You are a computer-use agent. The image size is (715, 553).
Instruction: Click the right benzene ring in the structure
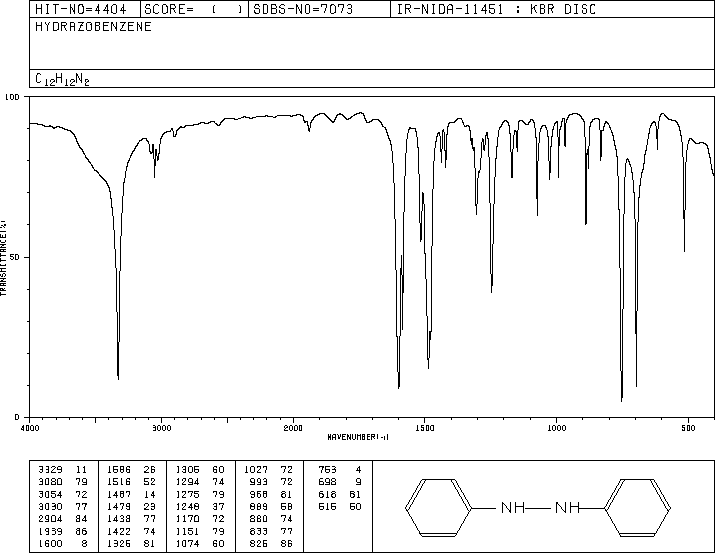637,507
